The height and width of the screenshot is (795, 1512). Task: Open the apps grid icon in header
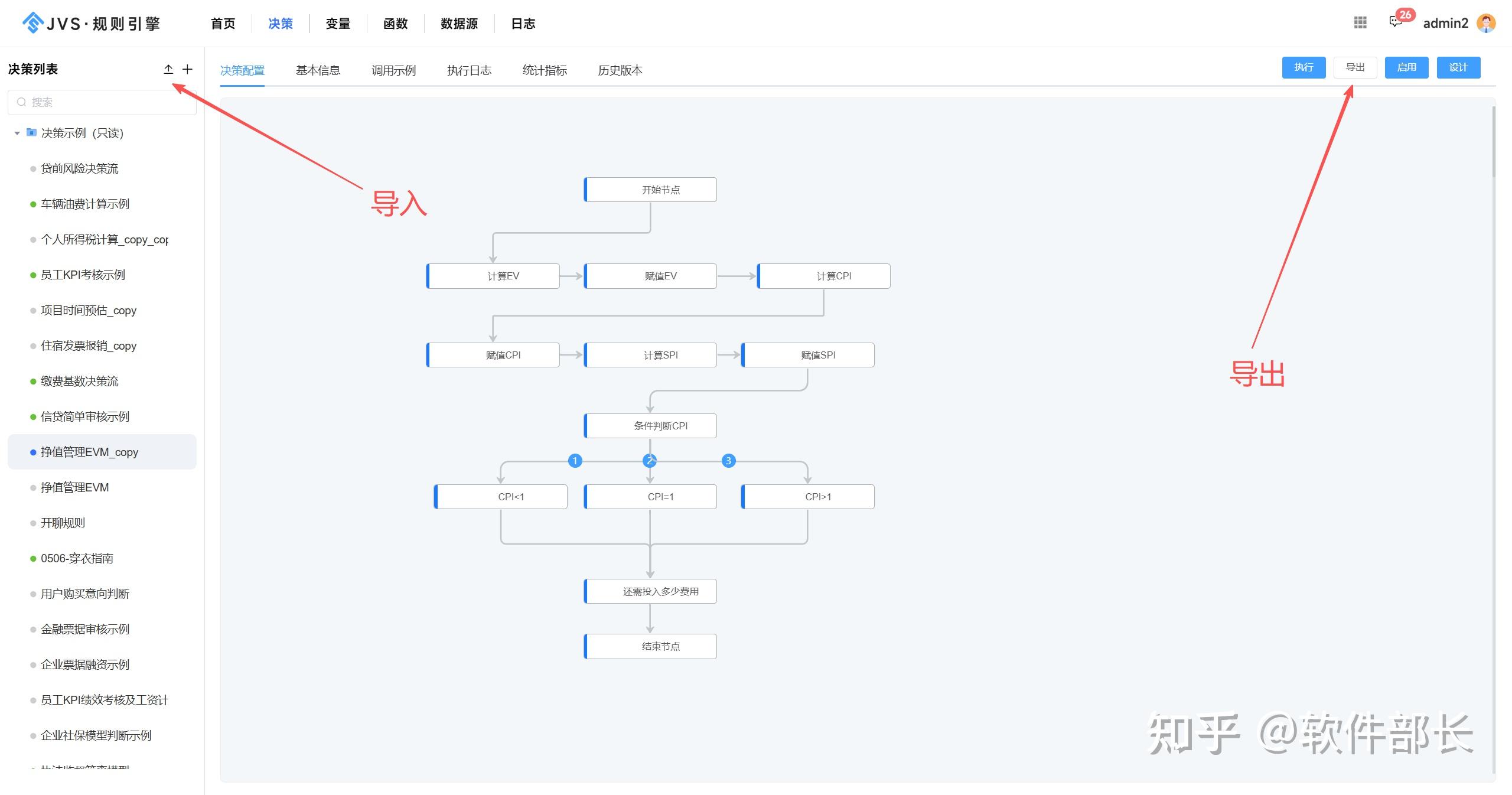click(x=1360, y=22)
